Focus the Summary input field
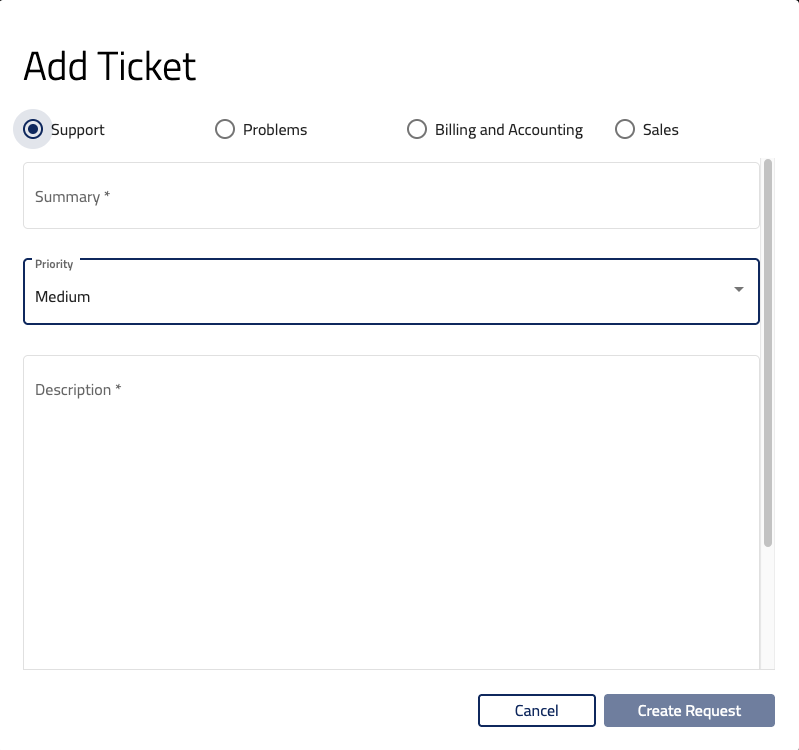The height and width of the screenshot is (750, 799). [x=391, y=197]
